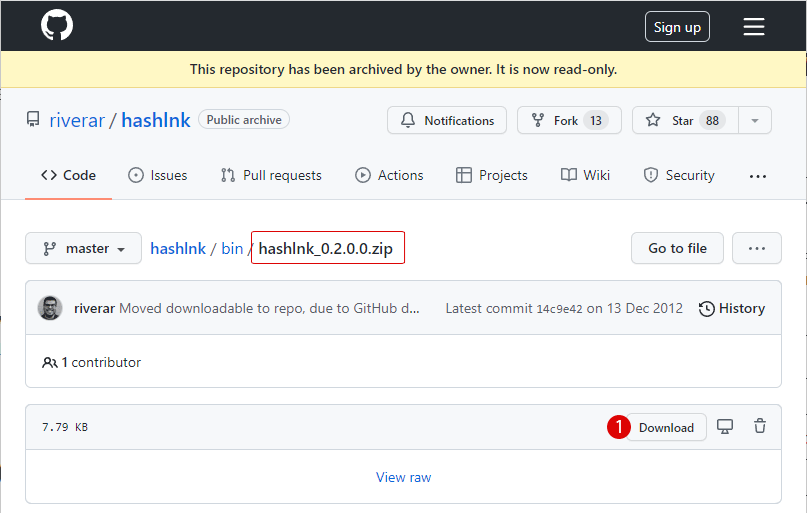The width and height of the screenshot is (807, 513).
Task: Open the Projects tab
Action: (492, 175)
